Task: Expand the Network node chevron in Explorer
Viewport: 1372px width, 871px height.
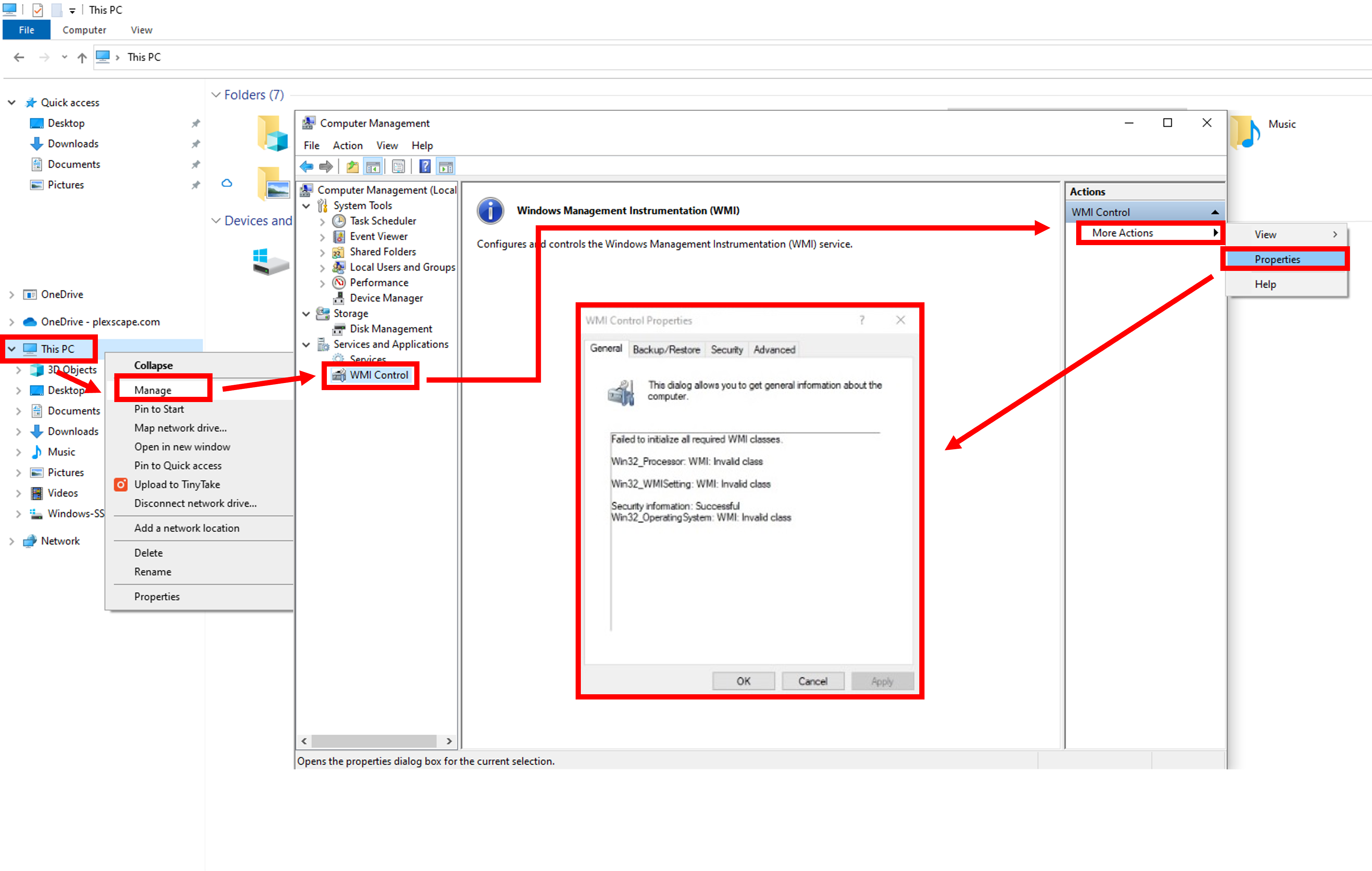Action: pos(12,541)
